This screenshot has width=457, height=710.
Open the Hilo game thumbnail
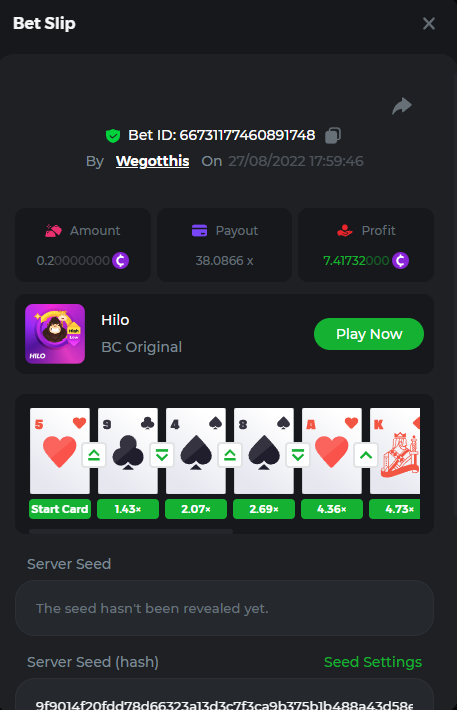click(55, 334)
